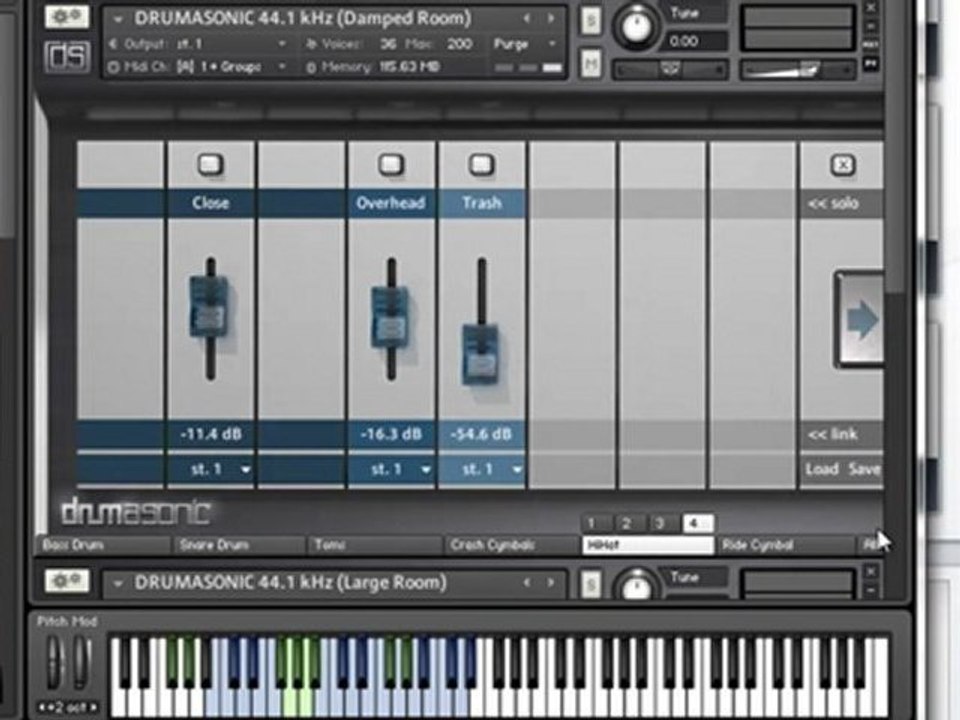The width and height of the screenshot is (960, 720).
Task: Open the Bass Drum tab
Action: 103,545
